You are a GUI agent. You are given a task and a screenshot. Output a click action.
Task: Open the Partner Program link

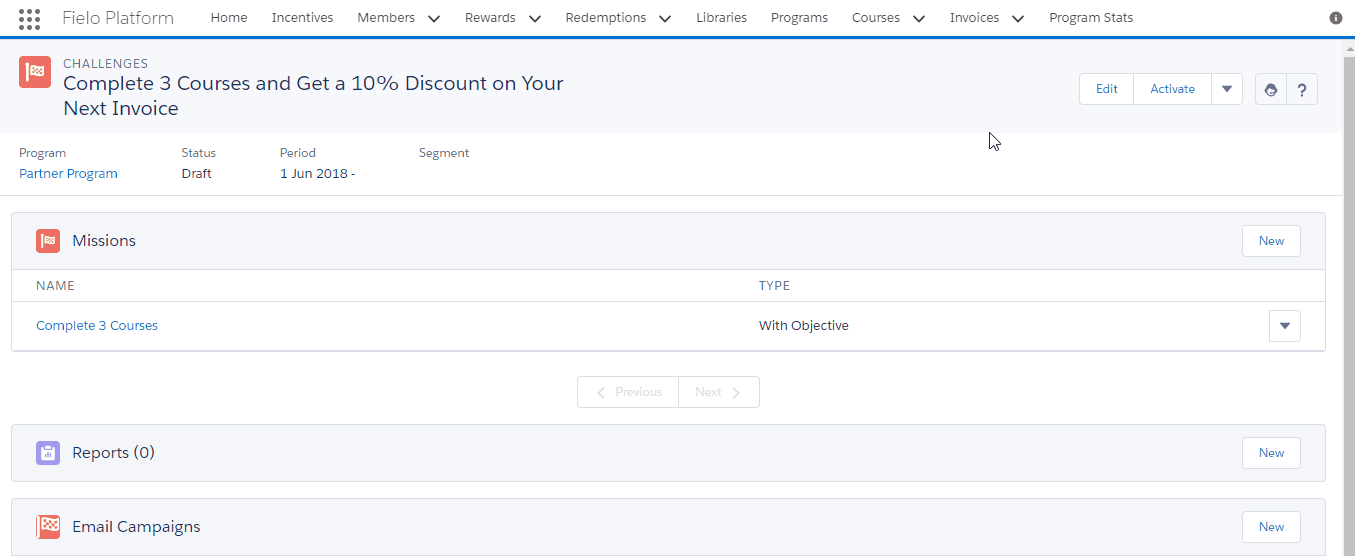(x=68, y=174)
